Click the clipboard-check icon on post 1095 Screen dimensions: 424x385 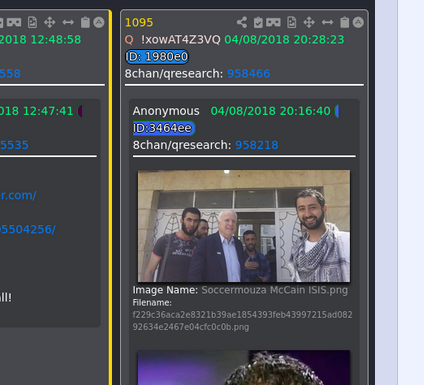pos(258,22)
